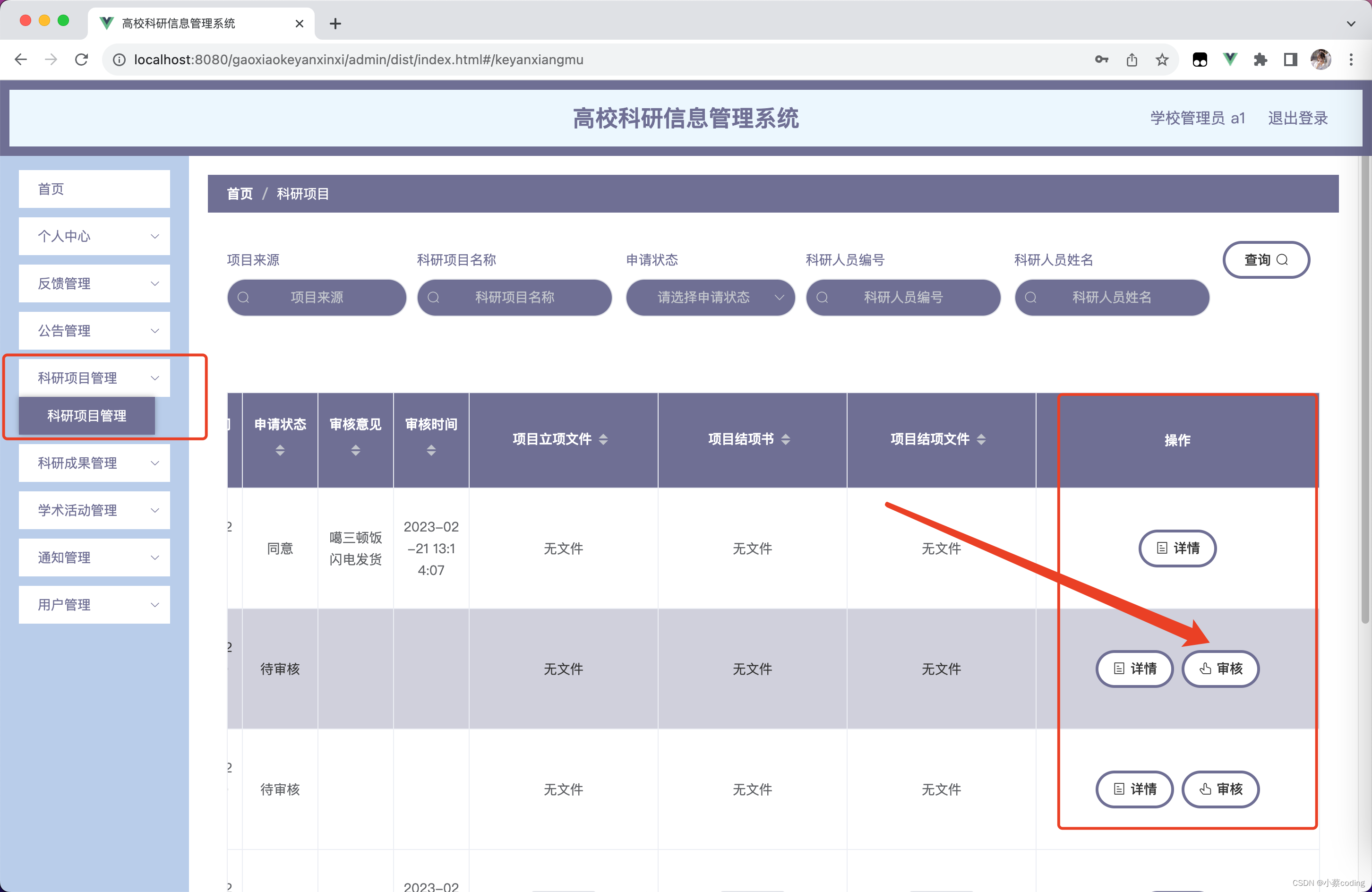This screenshot has height=892, width=1372.
Task: Sort by 项目结项文件 column arrows
Action: click(x=981, y=439)
